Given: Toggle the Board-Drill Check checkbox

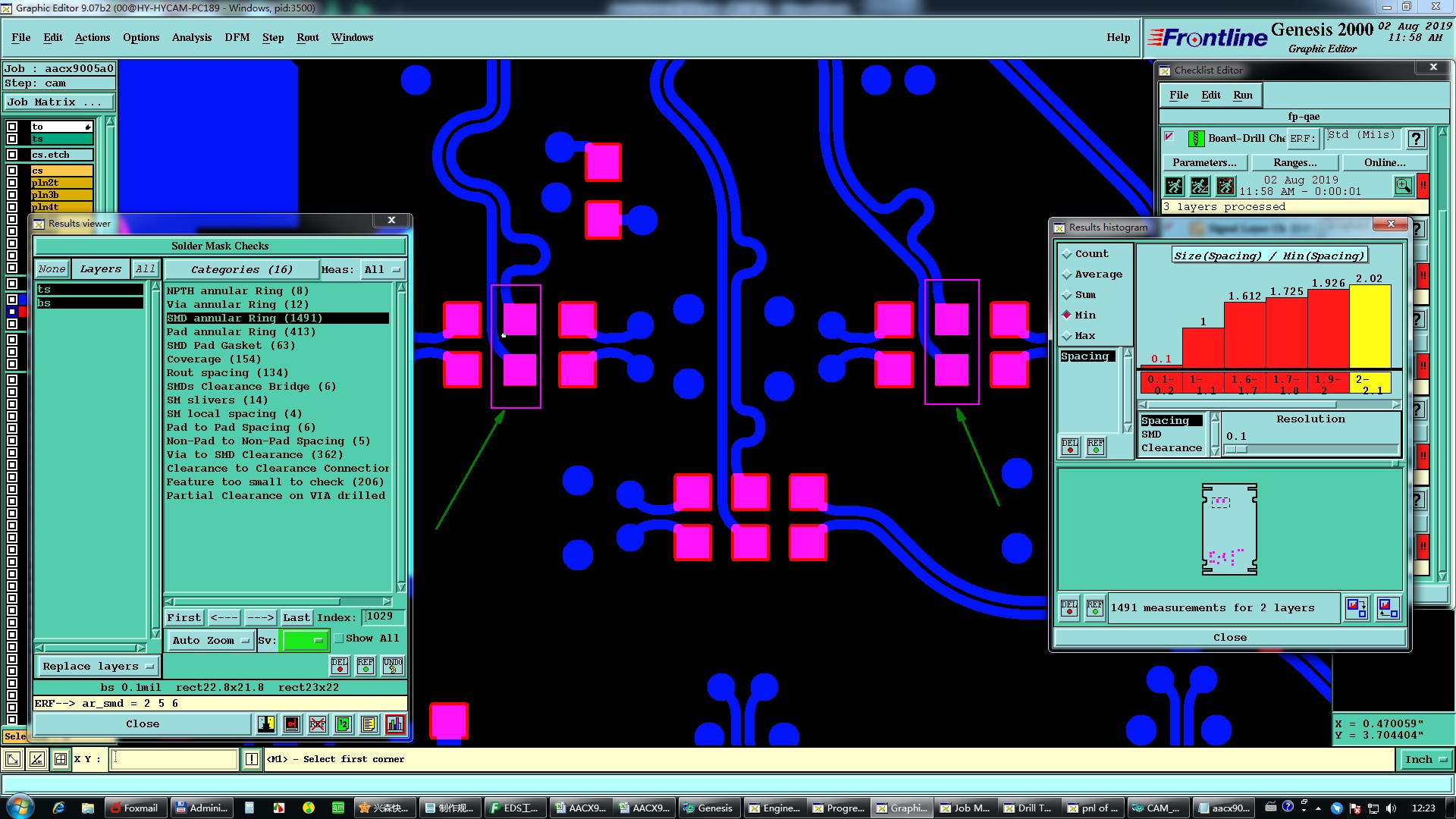Looking at the screenshot, I should point(1169,137).
